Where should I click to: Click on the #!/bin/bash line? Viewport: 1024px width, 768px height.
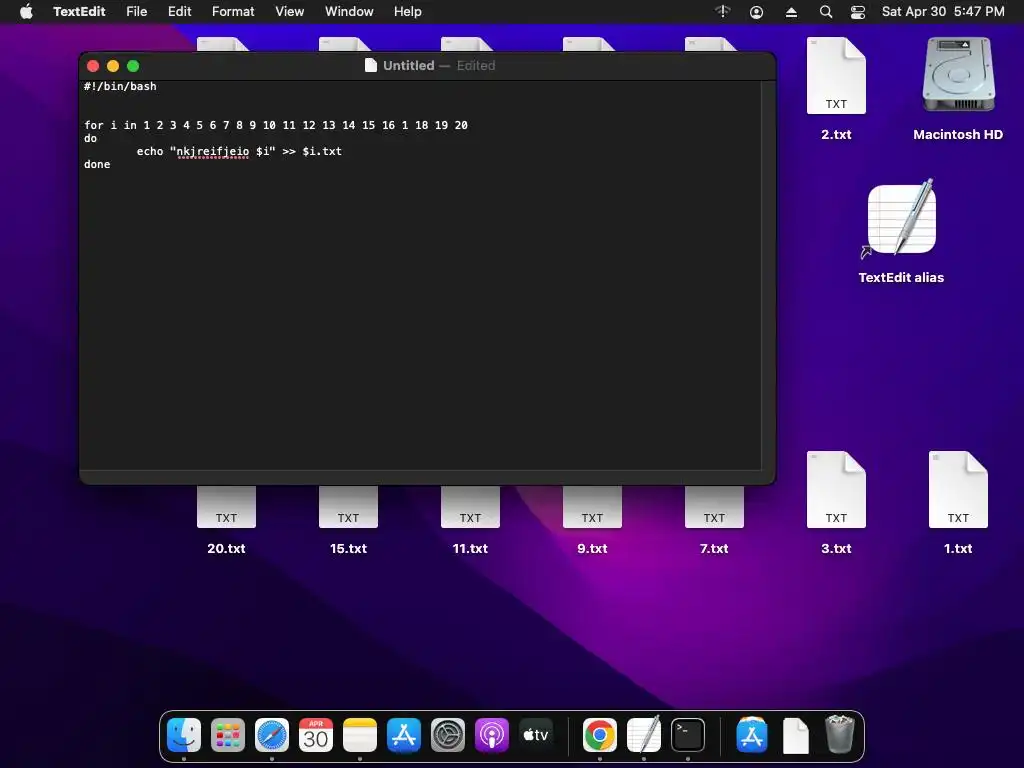pos(120,86)
